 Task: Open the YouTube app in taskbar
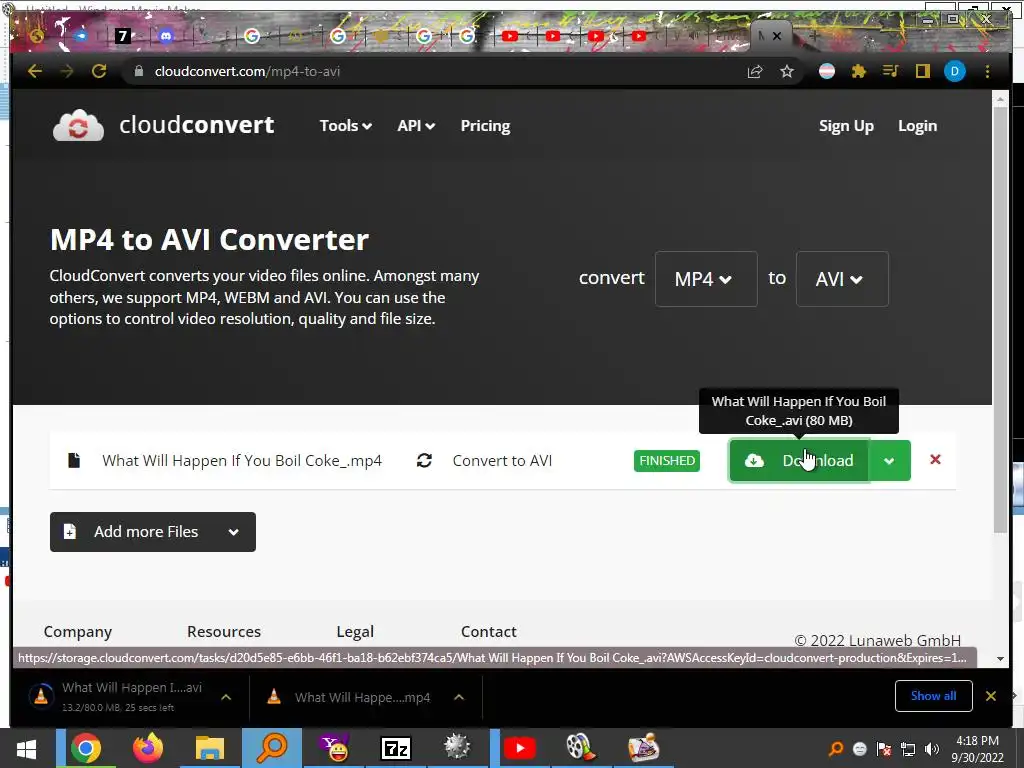[x=520, y=748]
